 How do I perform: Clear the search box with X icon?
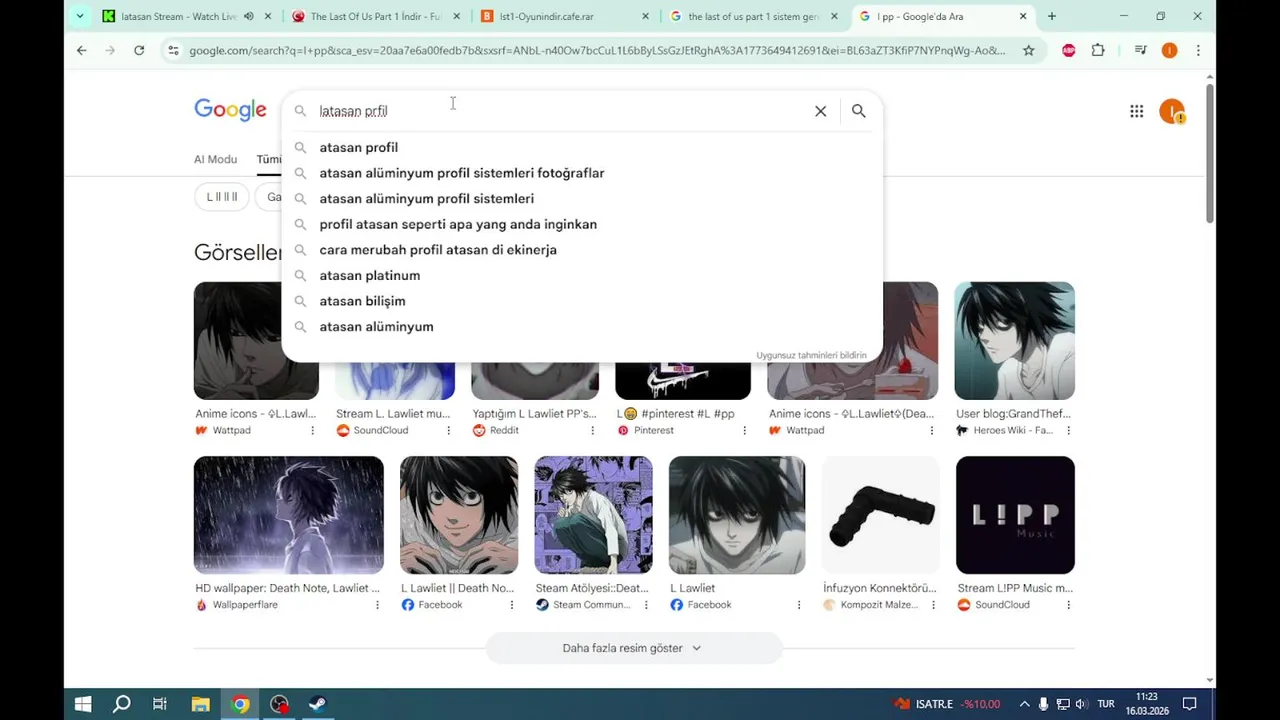[x=820, y=111]
